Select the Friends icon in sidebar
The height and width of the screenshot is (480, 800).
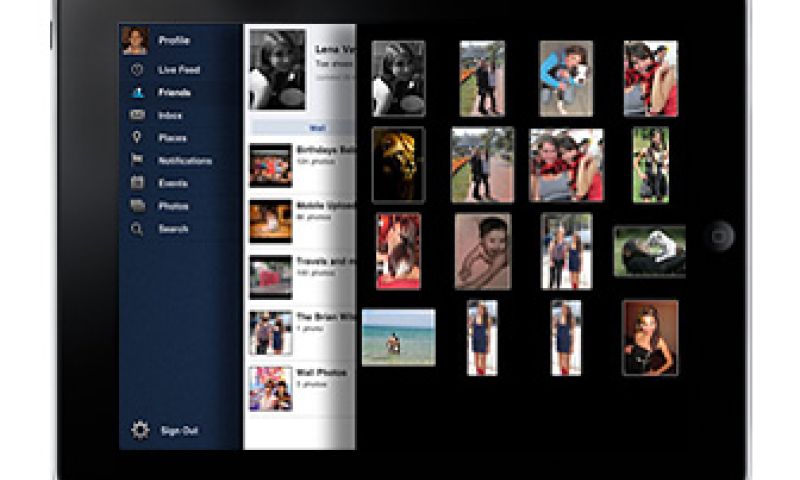pos(137,93)
